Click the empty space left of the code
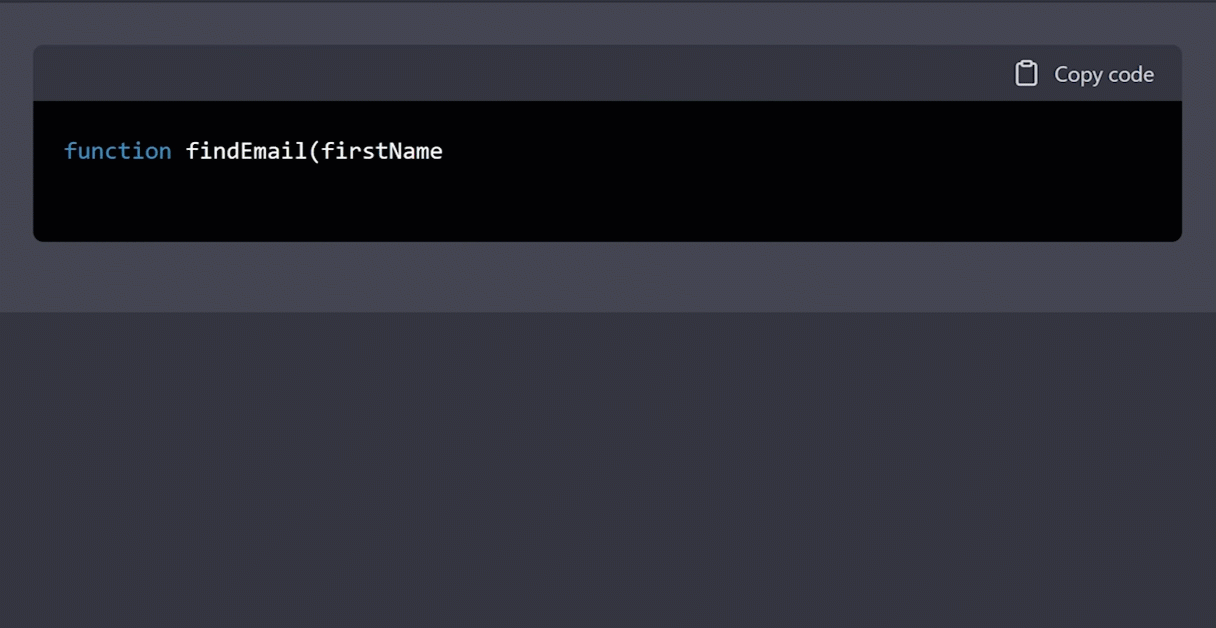 (x=48, y=151)
